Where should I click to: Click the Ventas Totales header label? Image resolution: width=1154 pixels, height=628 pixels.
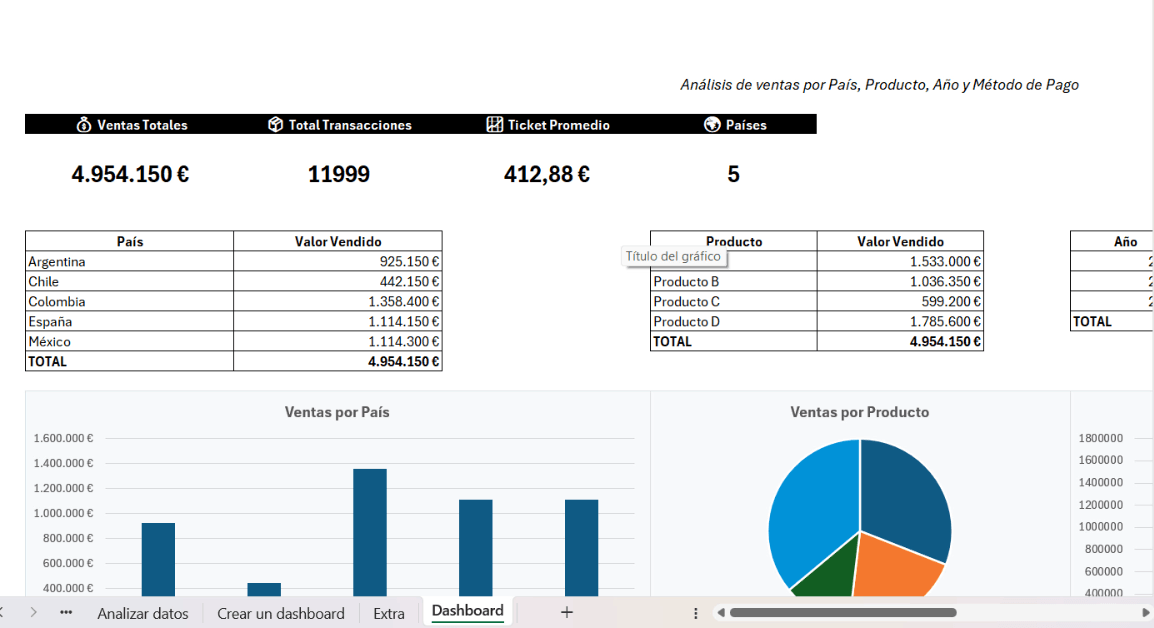pyautogui.click(x=142, y=125)
